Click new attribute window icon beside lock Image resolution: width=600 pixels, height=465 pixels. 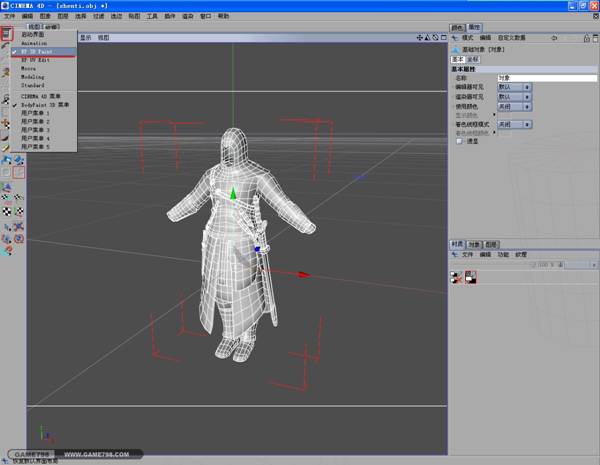(595, 38)
